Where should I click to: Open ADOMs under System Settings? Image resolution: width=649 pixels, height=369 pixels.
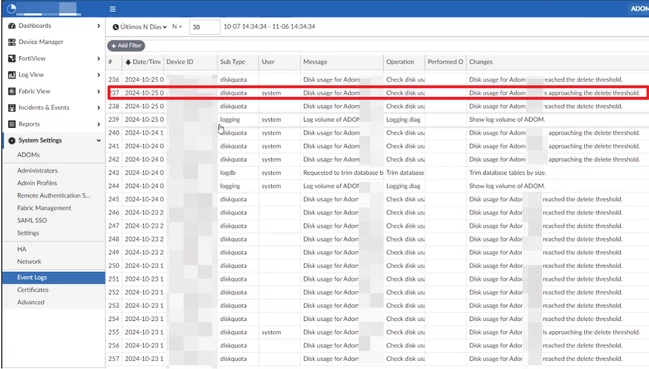coord(28,155)
